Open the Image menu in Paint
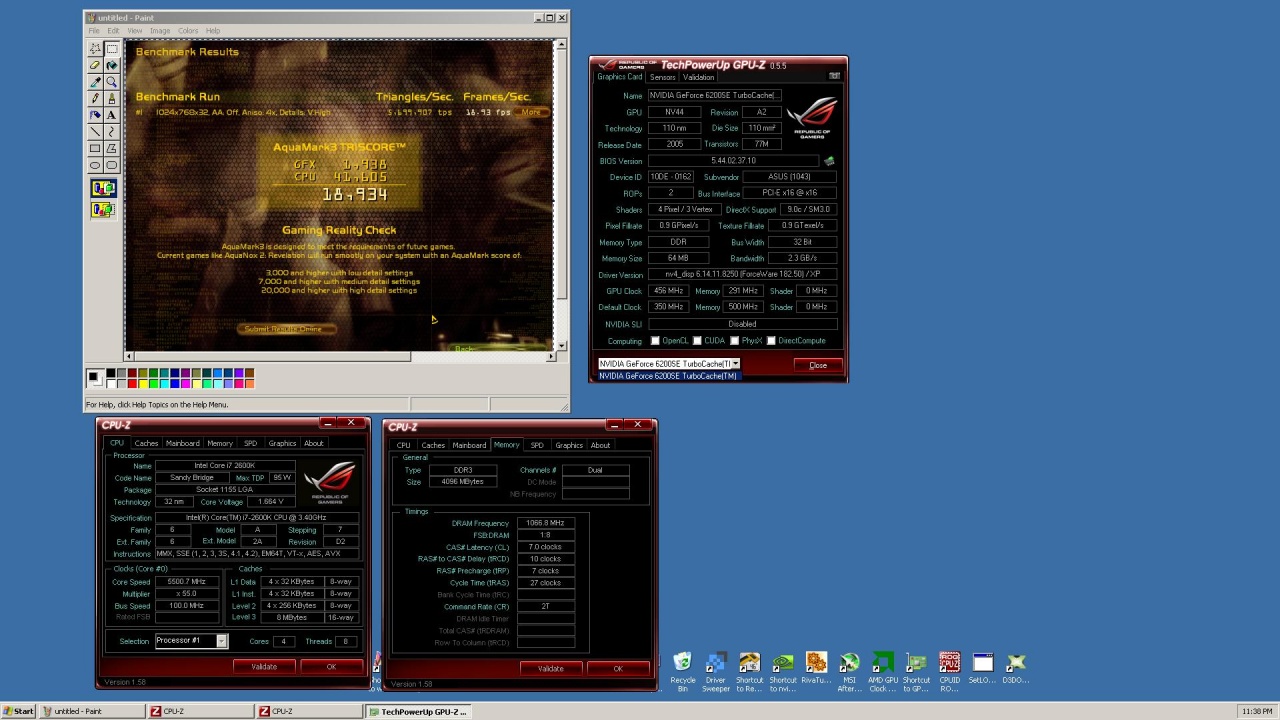Image resolution: width=1280 pixels, height=720 pixels. 159,31
